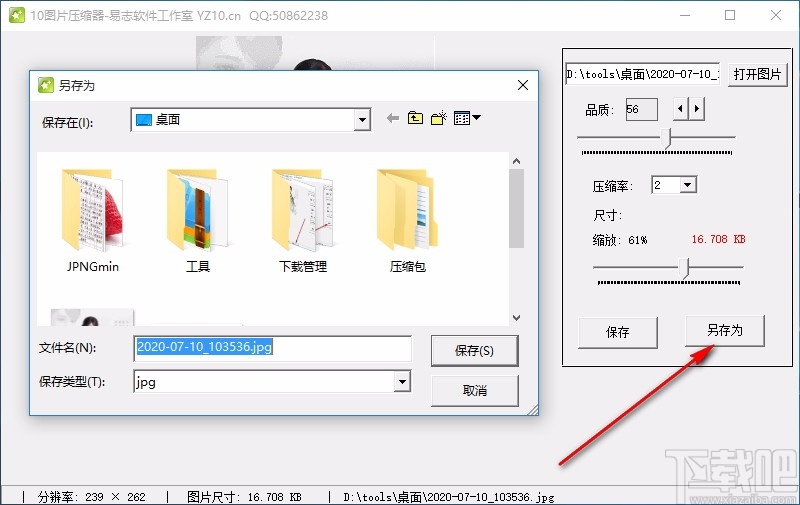Click the 品质 quality slider handle

coord(665,138)
